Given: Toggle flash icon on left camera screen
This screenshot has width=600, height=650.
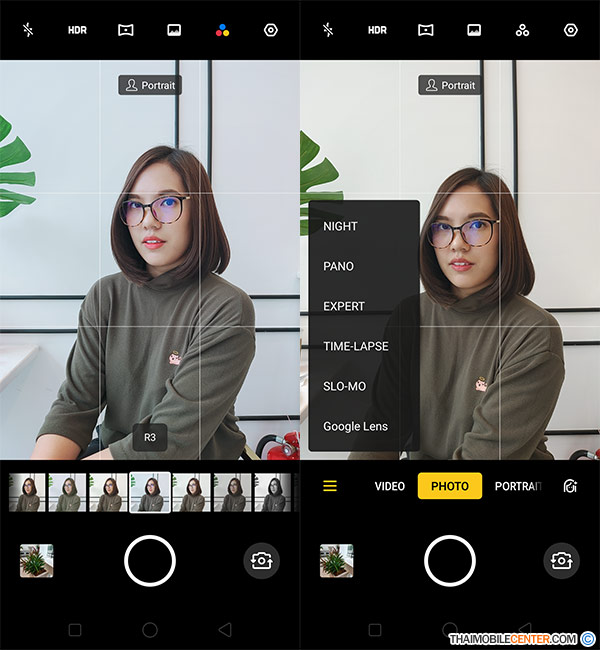Looking at the screenshot, I should (x=29, y=30).
